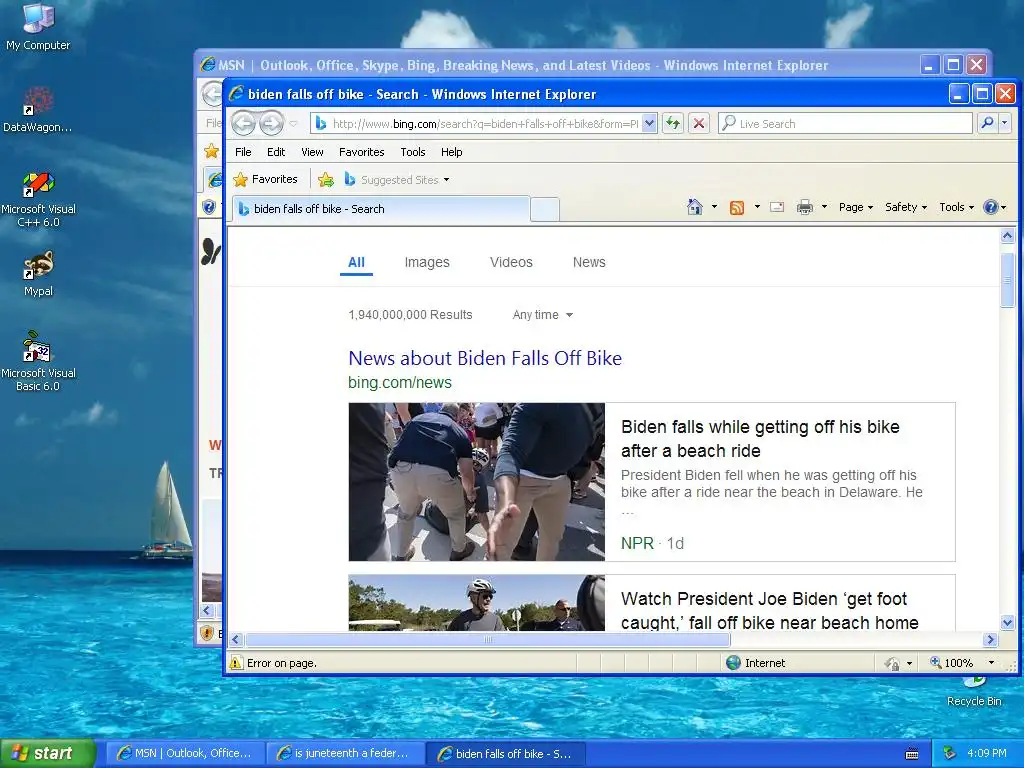Click the vertical scrollbar down arrow
This screenshot has width=1024, height=768.
[1008, 622]
